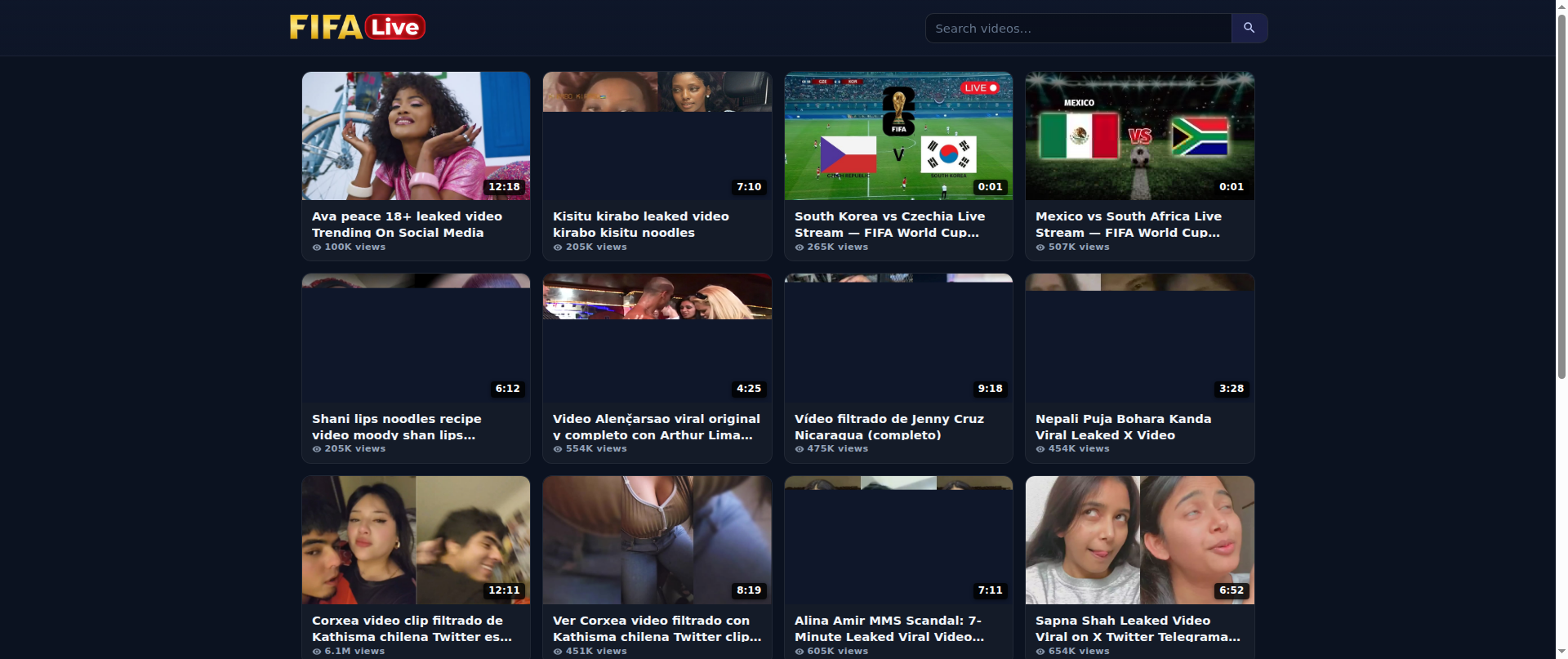Click the eye icon beside 554K views
The width and height of the screenshot is (1568, 659).
tap(558, 449)
